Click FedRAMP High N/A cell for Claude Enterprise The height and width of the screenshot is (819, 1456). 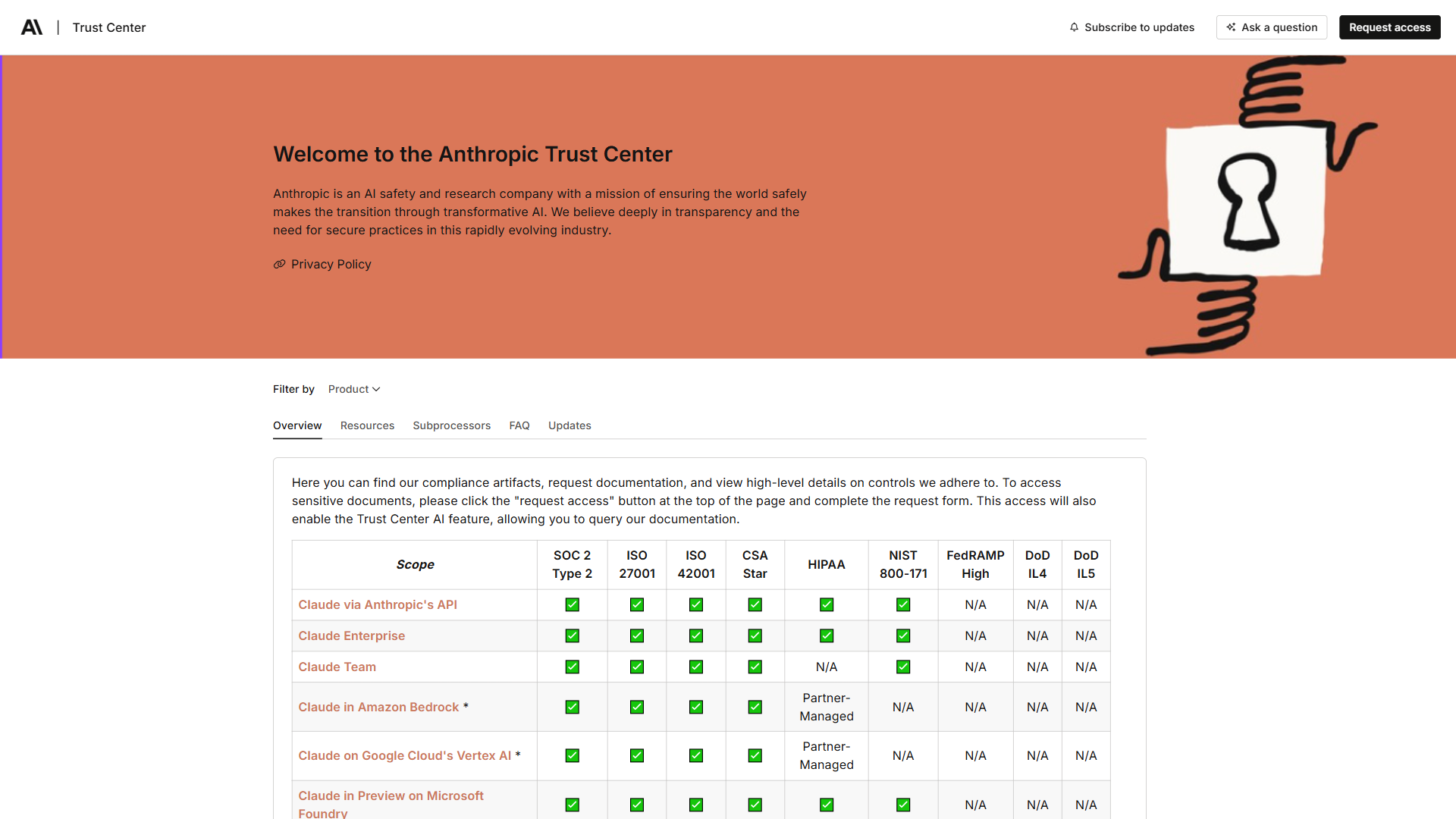[x=975, y=635]
